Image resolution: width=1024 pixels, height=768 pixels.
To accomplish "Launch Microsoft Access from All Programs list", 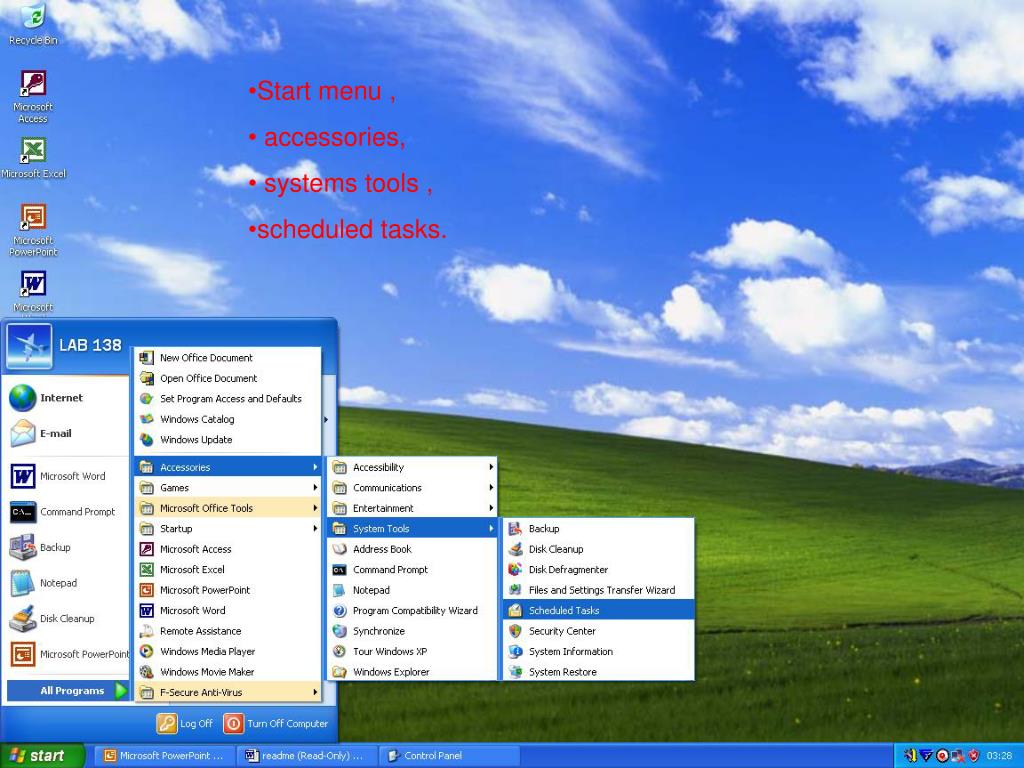I will click(x=229, y=549).
